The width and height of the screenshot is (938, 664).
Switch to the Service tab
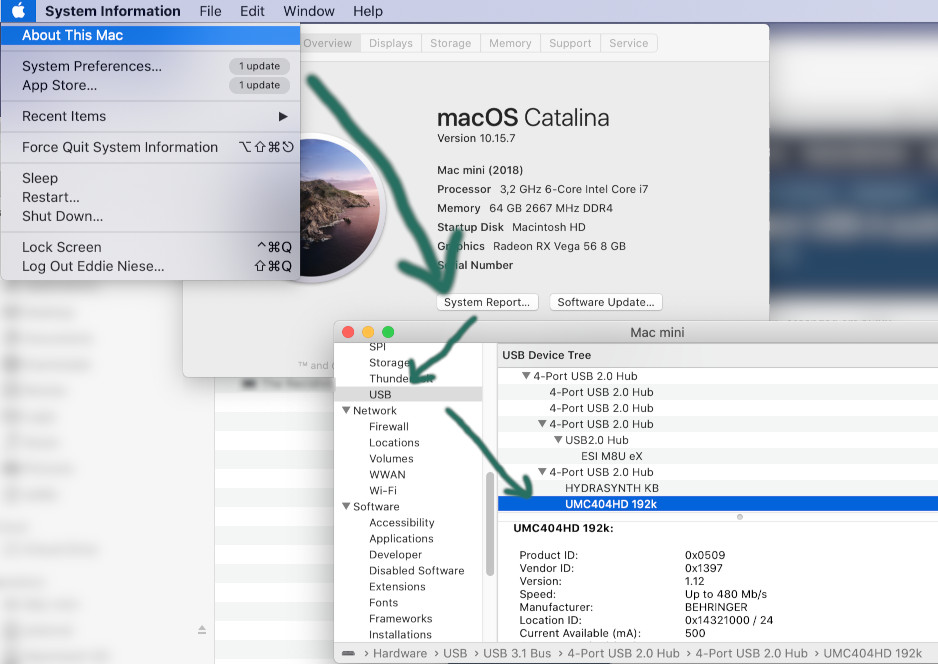[x=629, y=43]
